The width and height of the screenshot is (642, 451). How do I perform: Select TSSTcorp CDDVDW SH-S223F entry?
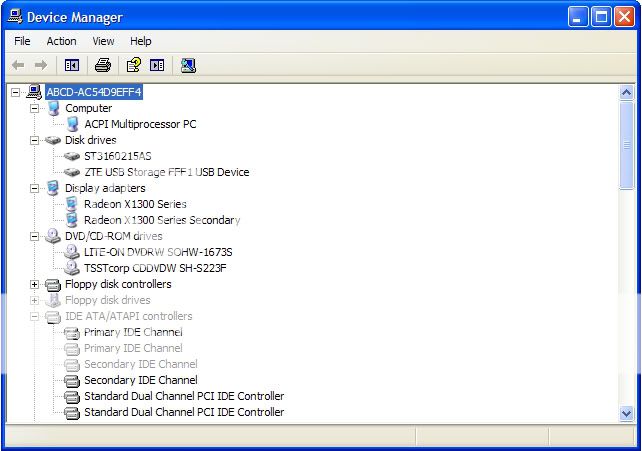[x=155, y=268]
